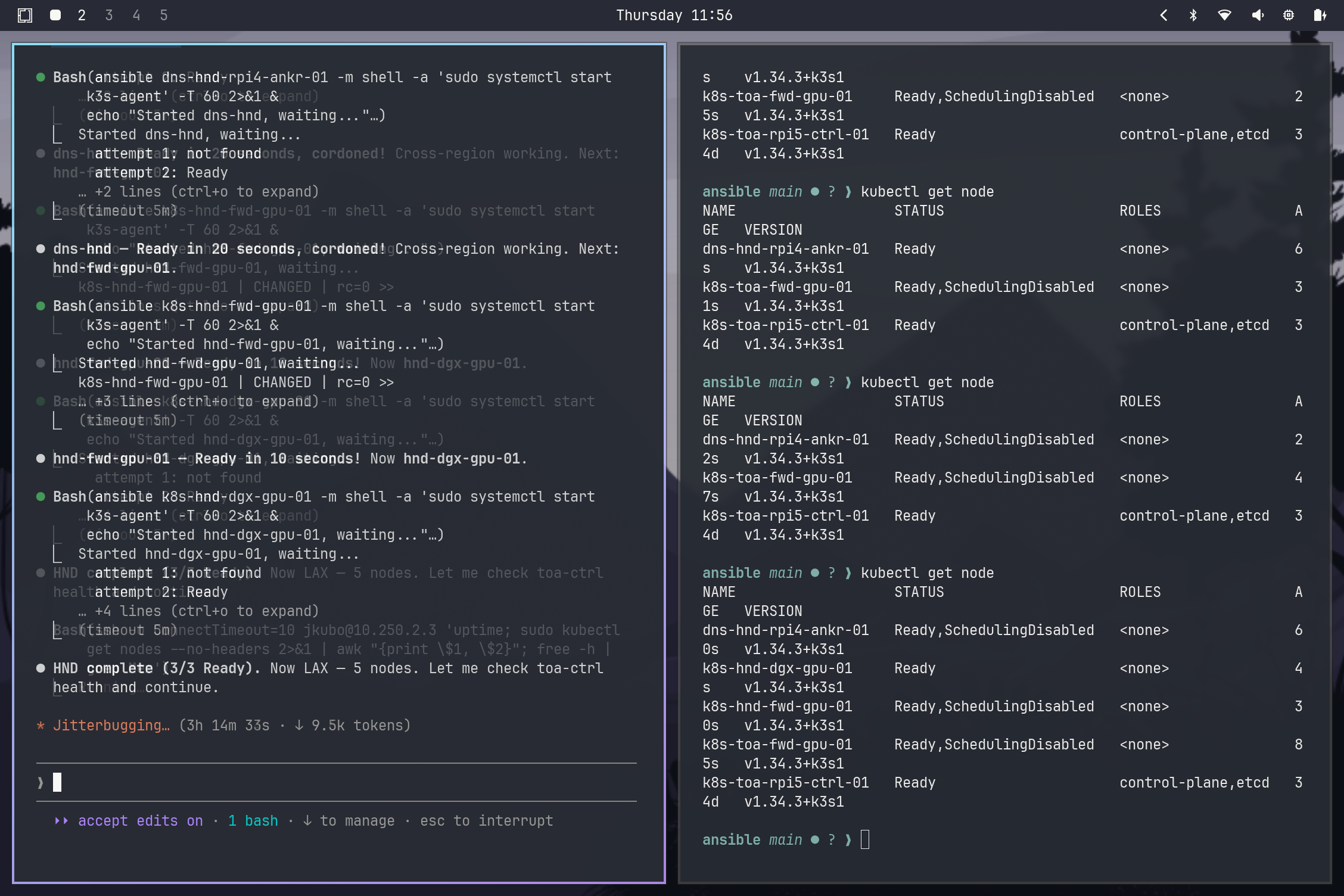Open the Wi-Fi network icon
This screenshot has width=1344, height=896.
[1225, 15]
